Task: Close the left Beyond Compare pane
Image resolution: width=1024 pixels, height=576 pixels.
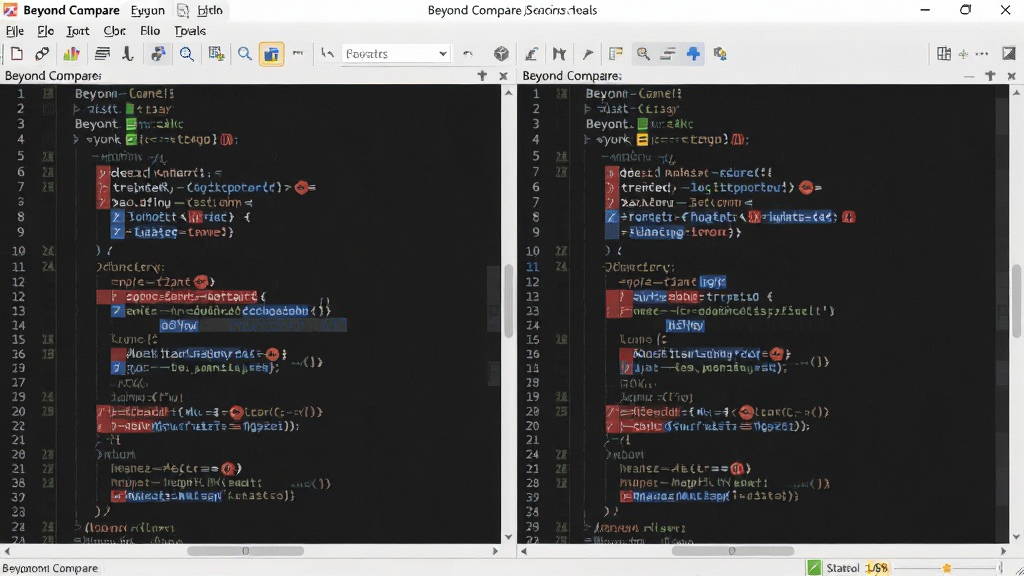Action: [x=504, y=76]
